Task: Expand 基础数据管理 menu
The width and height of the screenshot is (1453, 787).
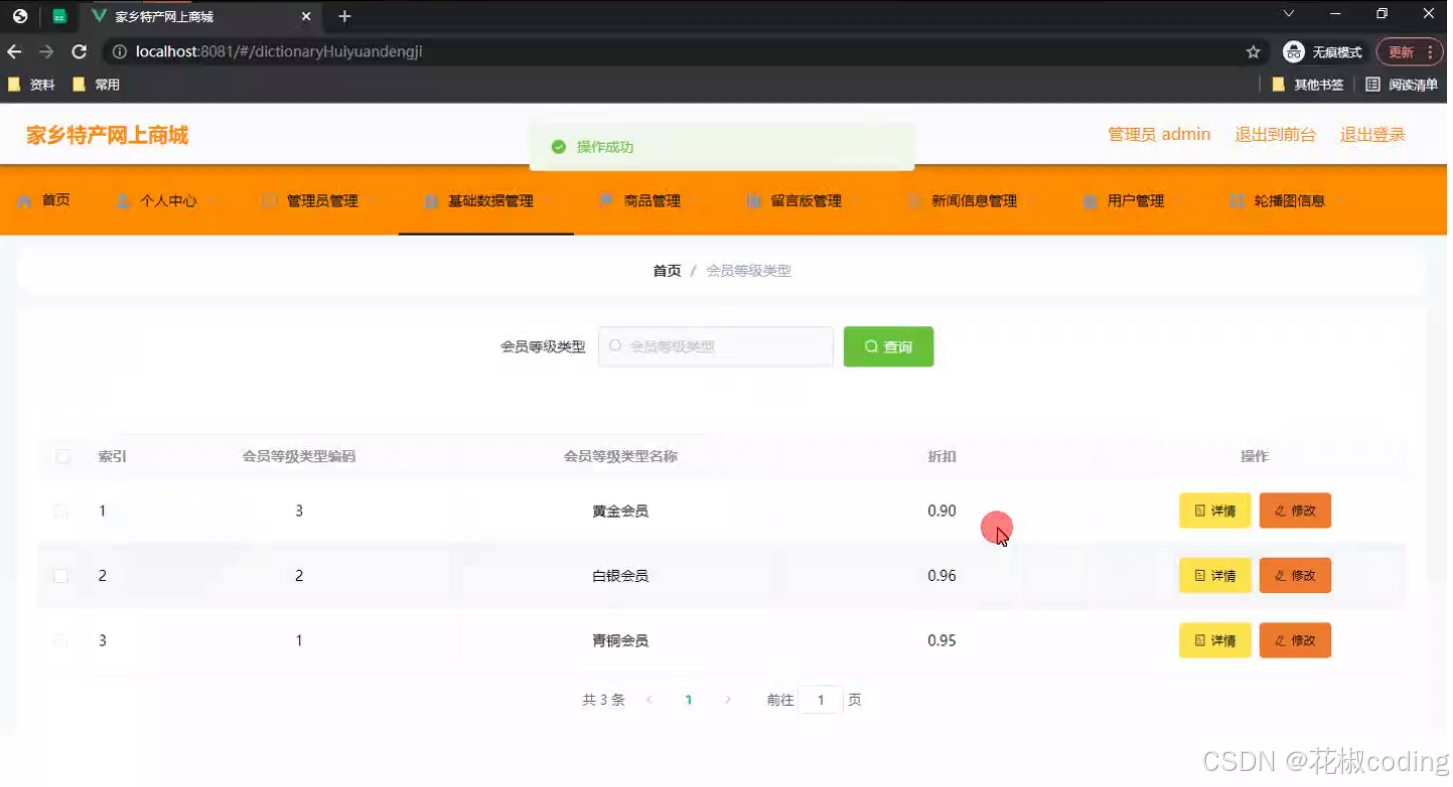Action: pyautogui.click(x=486, y=201)
